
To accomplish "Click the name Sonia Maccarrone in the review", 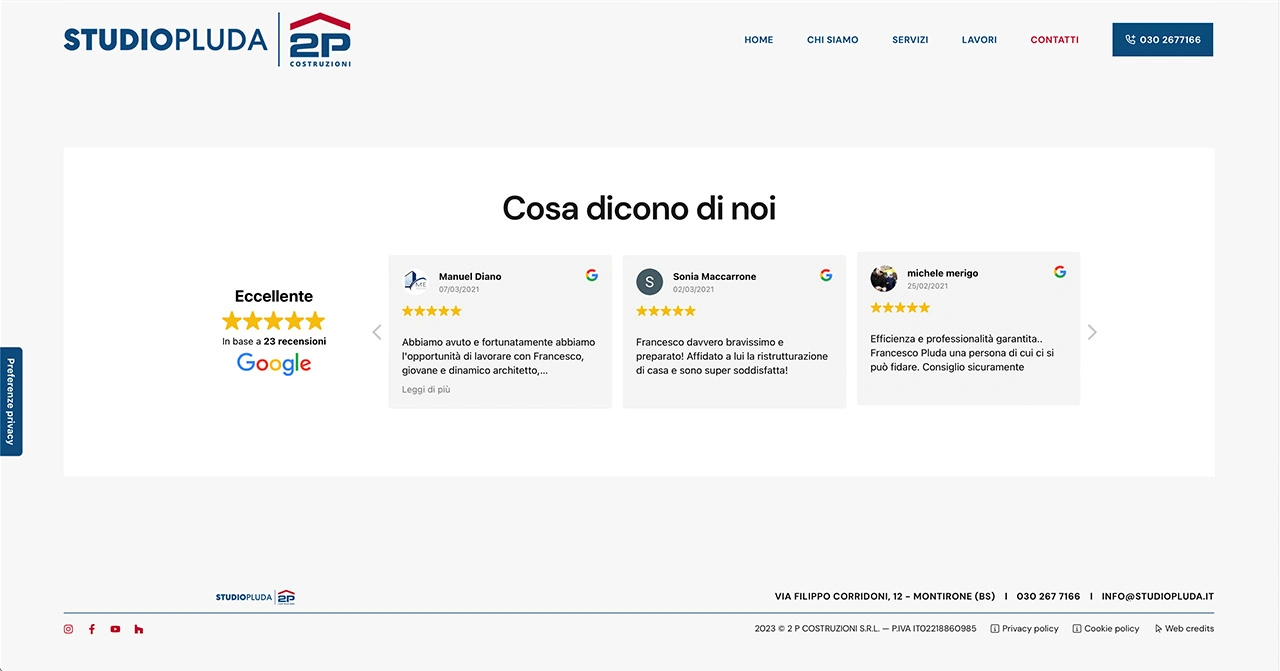I will [x=714, y=277].
